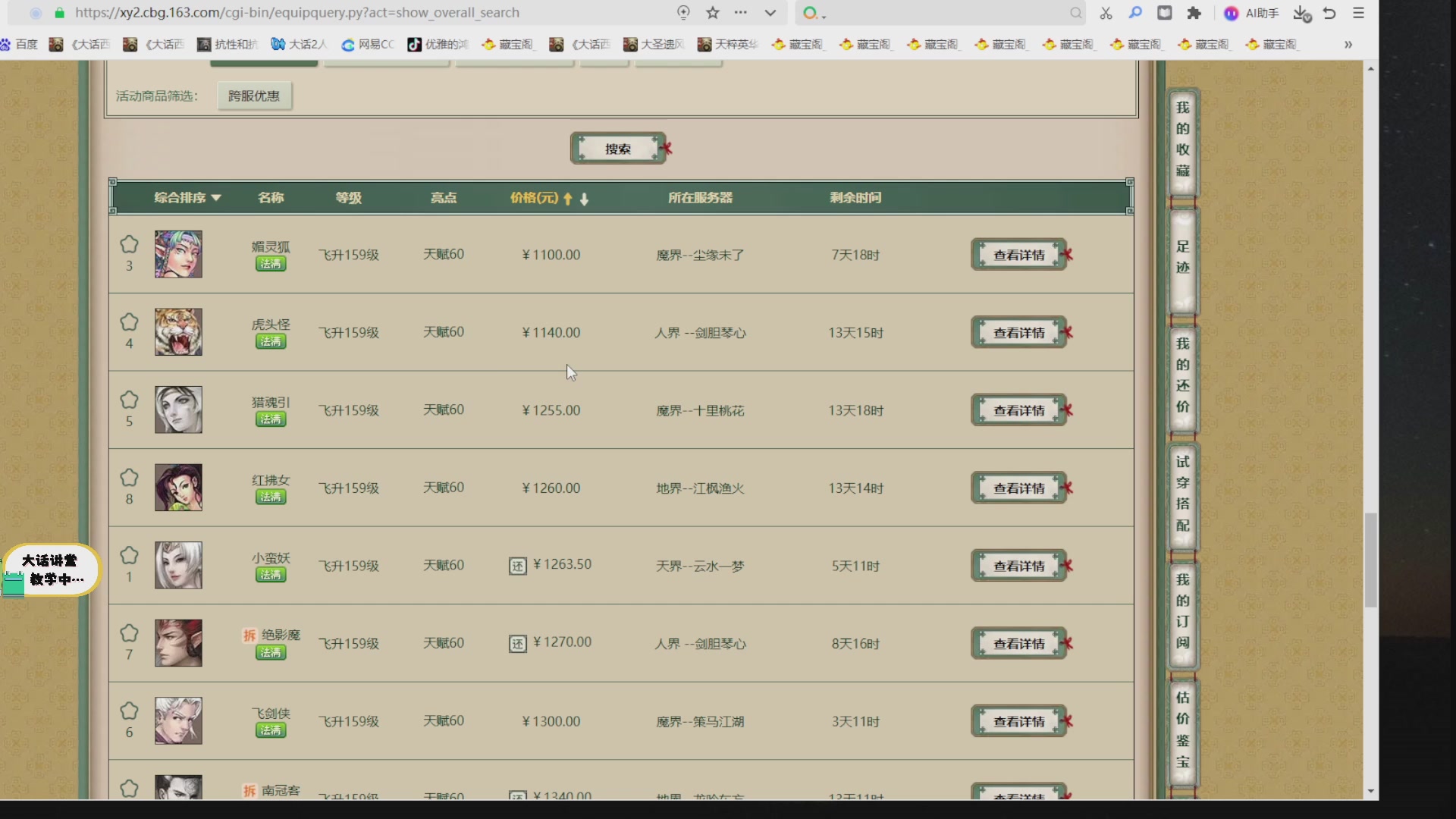1456x819 pixels.
Task: Open the 优雅的 bookmark with TikTok icon
Action: pyautogui.click(x=438, y=45)
